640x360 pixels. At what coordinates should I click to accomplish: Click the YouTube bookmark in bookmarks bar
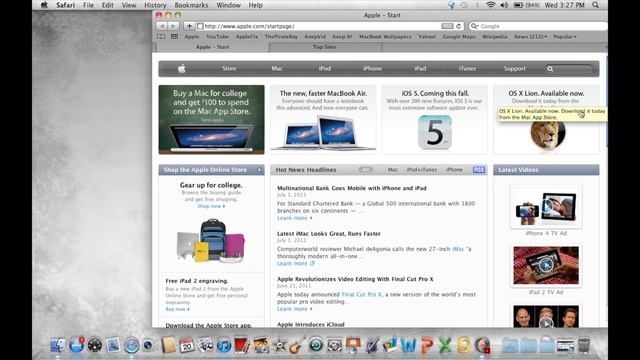(217, 36)
